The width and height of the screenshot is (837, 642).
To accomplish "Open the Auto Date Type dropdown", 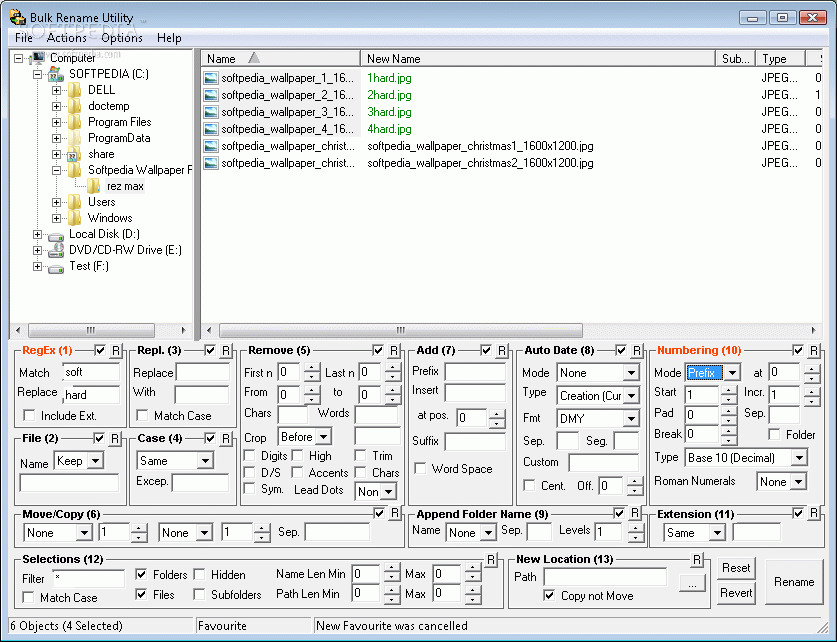I will pyautogui.click(x=631, y=396).
